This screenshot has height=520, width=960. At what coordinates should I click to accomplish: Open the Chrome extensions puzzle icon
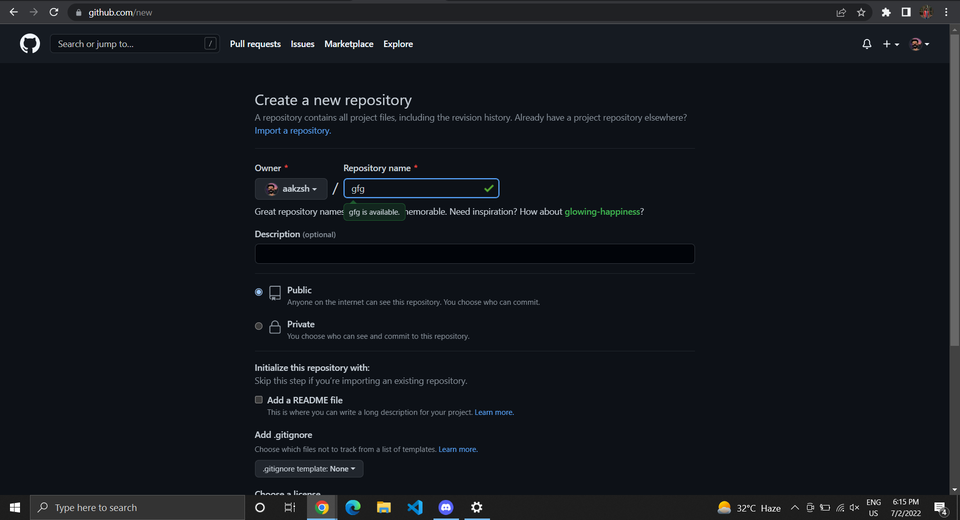(885, 12)
